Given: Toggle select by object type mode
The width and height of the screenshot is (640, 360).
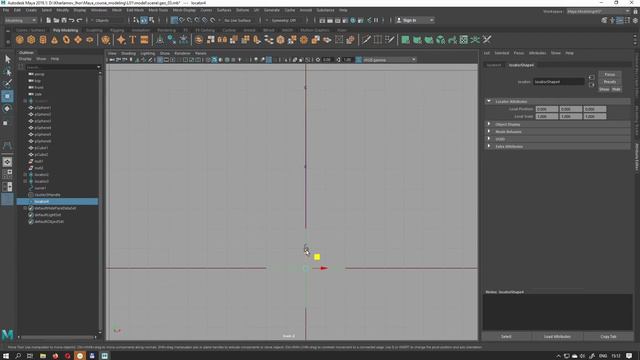Looking at the screenshot, I should [144, 20].
